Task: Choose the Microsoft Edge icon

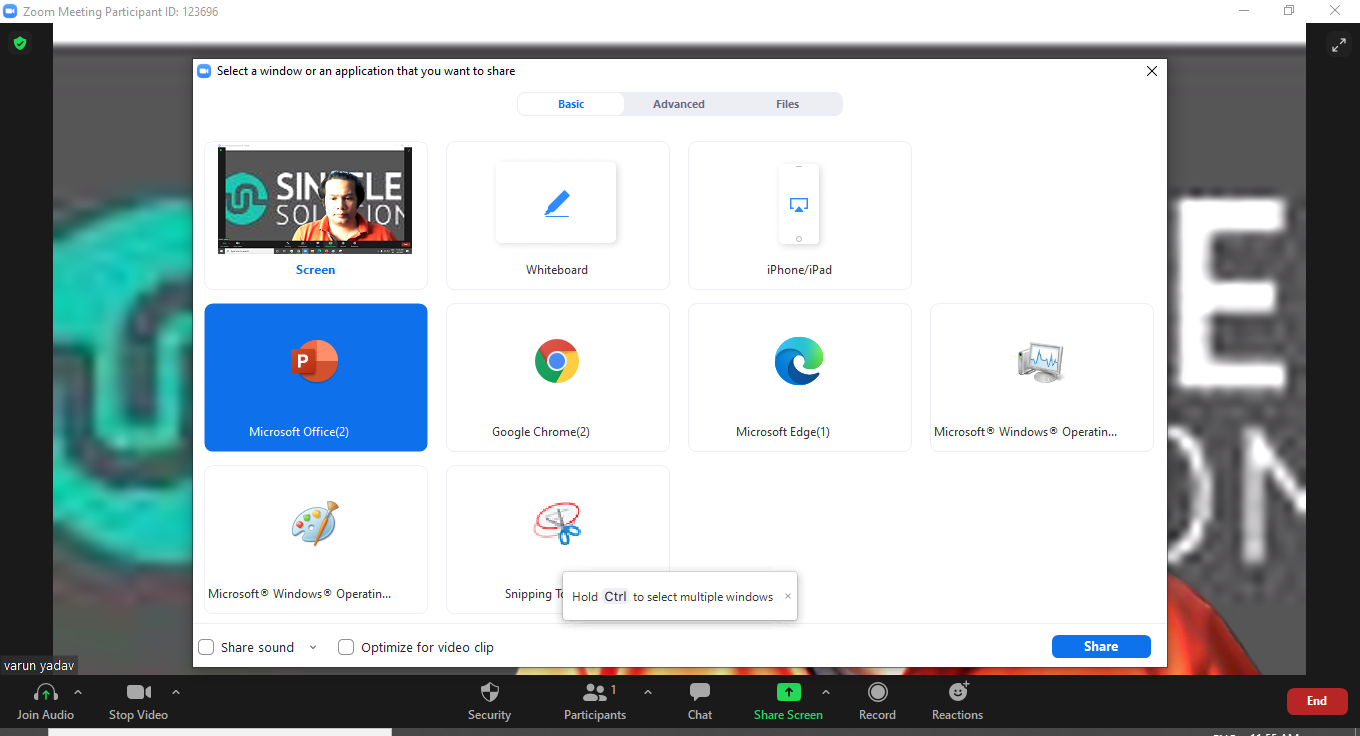Action: coord(799,361)
